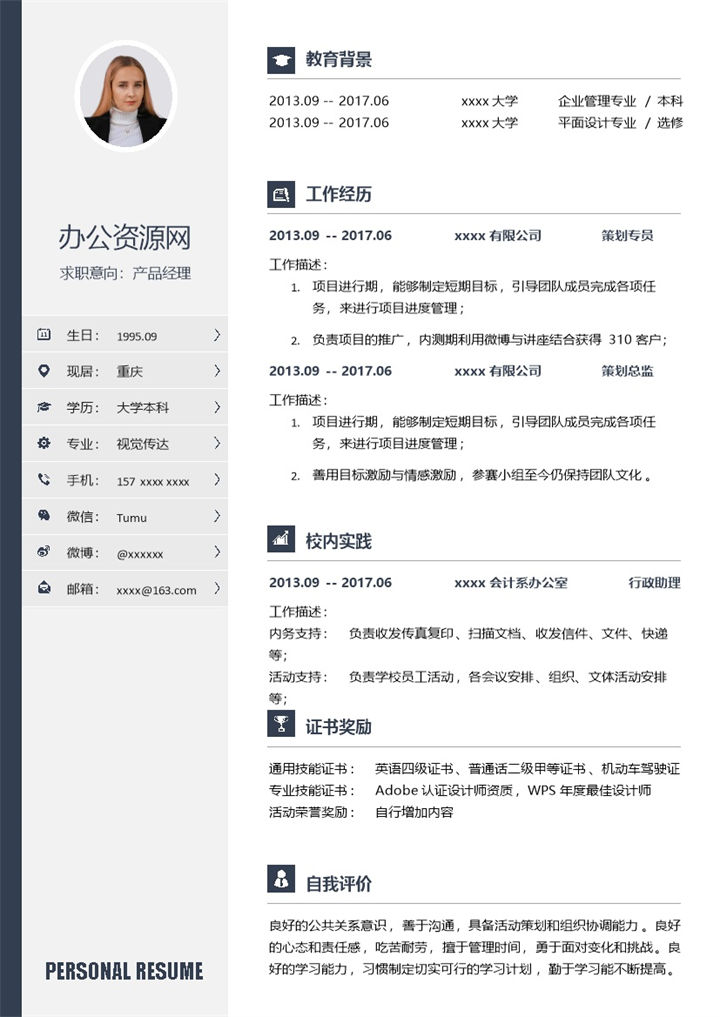Click the chart icon beside 校内实践
This screenshot has width=720, height=1017.
click(x=281, y=539)
